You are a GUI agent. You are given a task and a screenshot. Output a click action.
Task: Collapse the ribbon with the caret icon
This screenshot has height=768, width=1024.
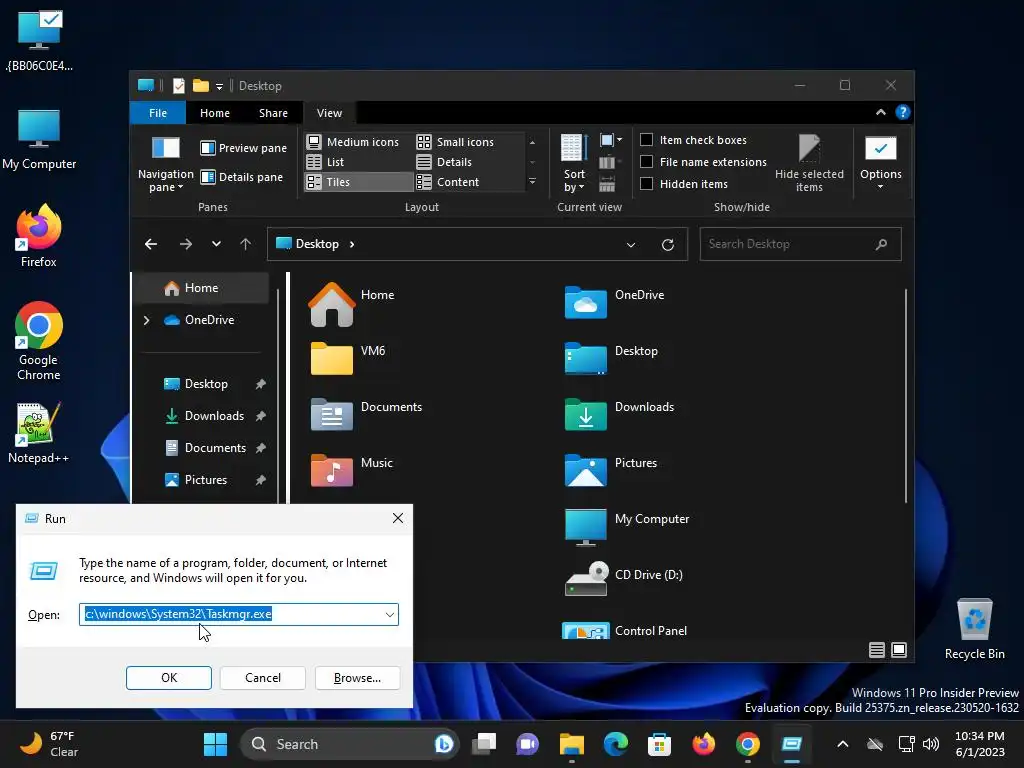pos(880,112)
